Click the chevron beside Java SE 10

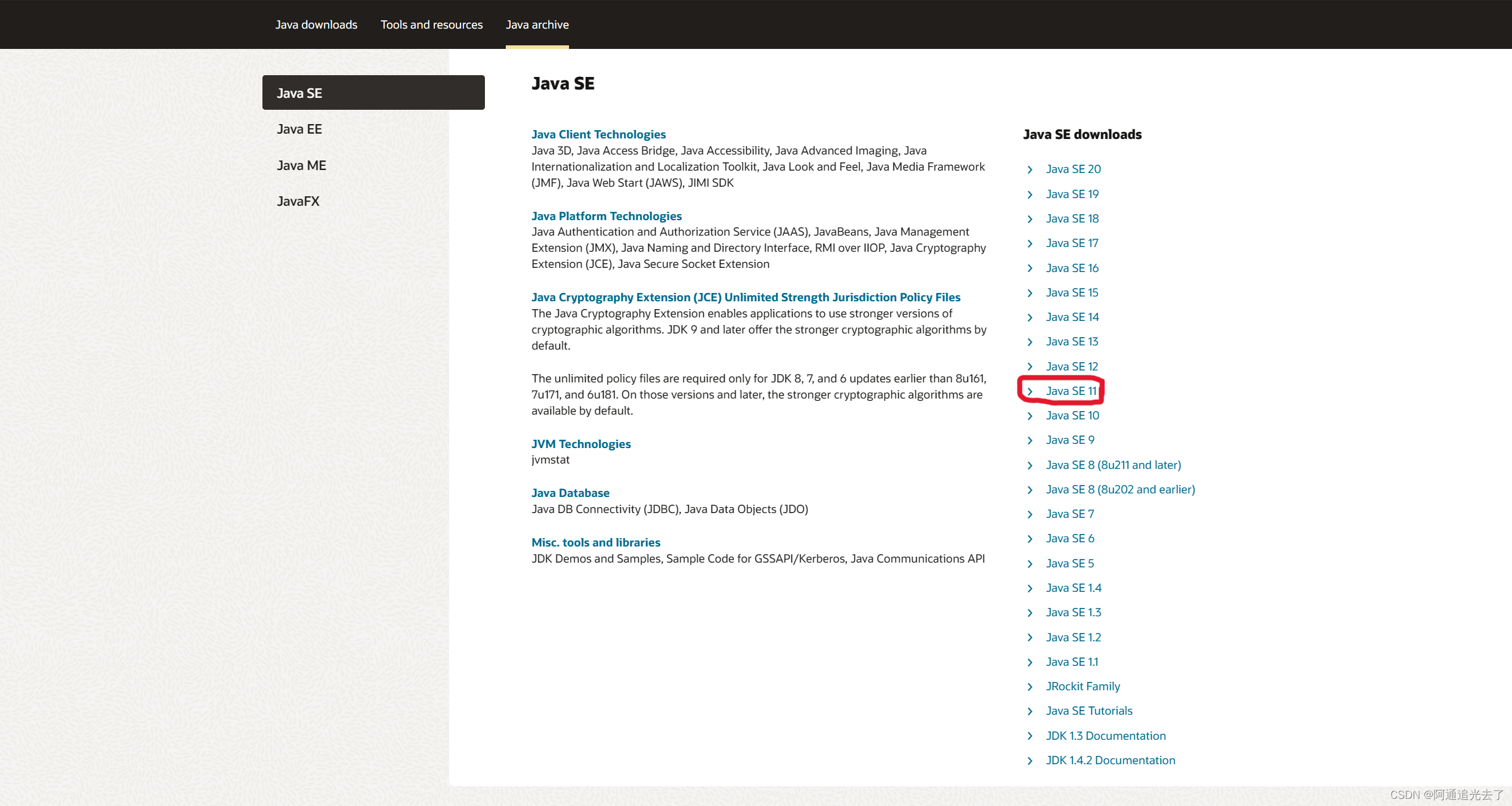tap(1030, 416)
